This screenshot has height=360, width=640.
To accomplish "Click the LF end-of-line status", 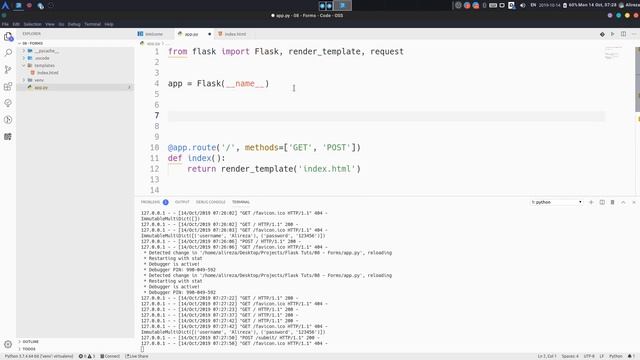I will tap(602, 356).
